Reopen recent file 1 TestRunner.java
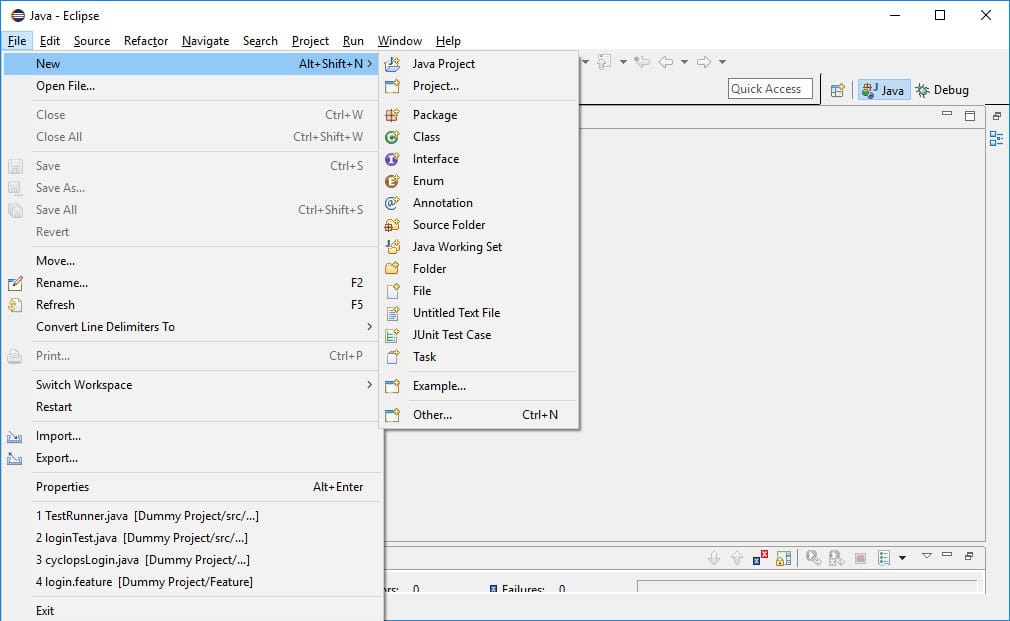1010x621 pixels. (x=191, y=516)
